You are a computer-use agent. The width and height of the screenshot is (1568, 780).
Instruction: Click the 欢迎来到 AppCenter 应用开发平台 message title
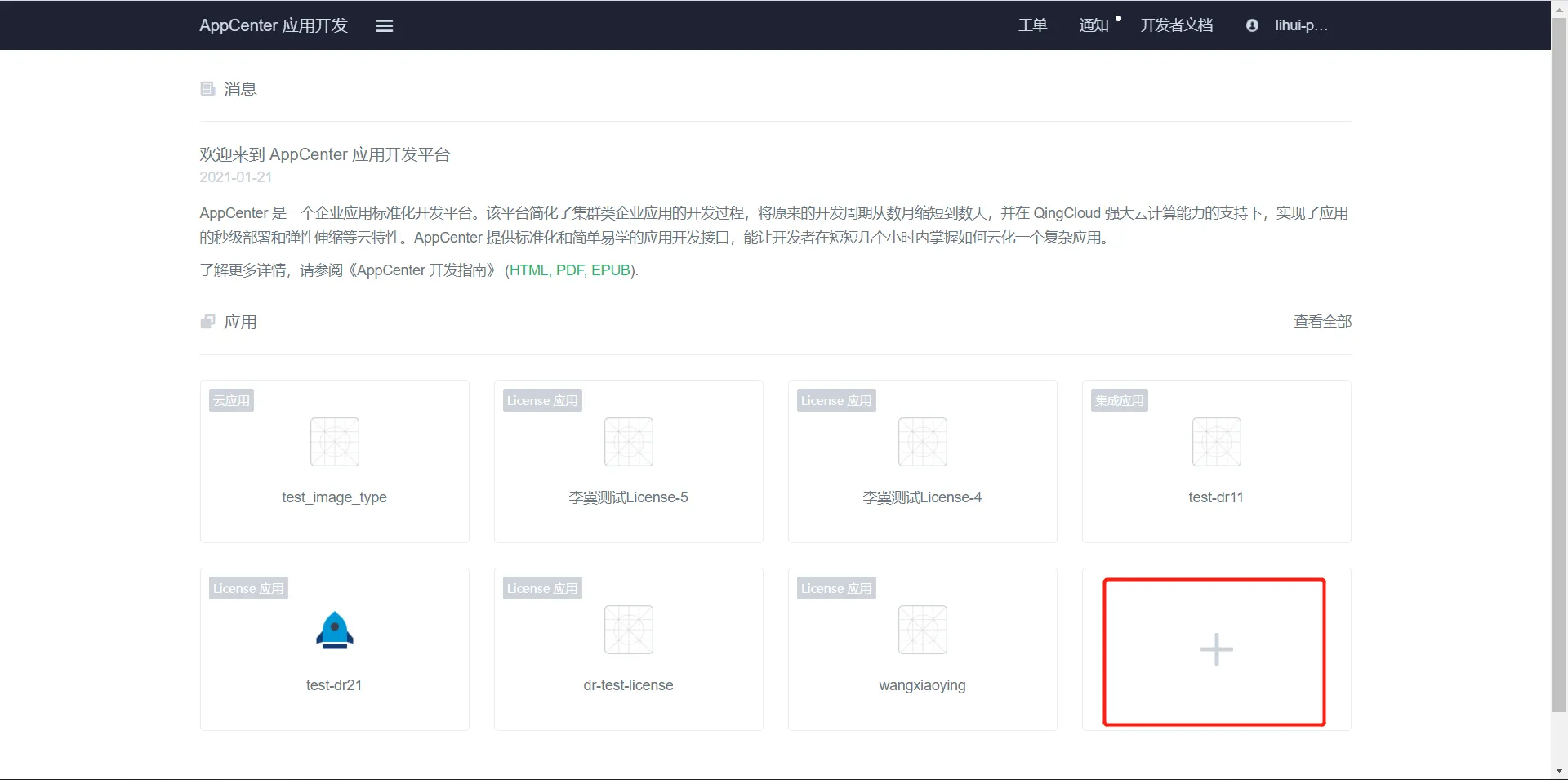coord(325,154)
